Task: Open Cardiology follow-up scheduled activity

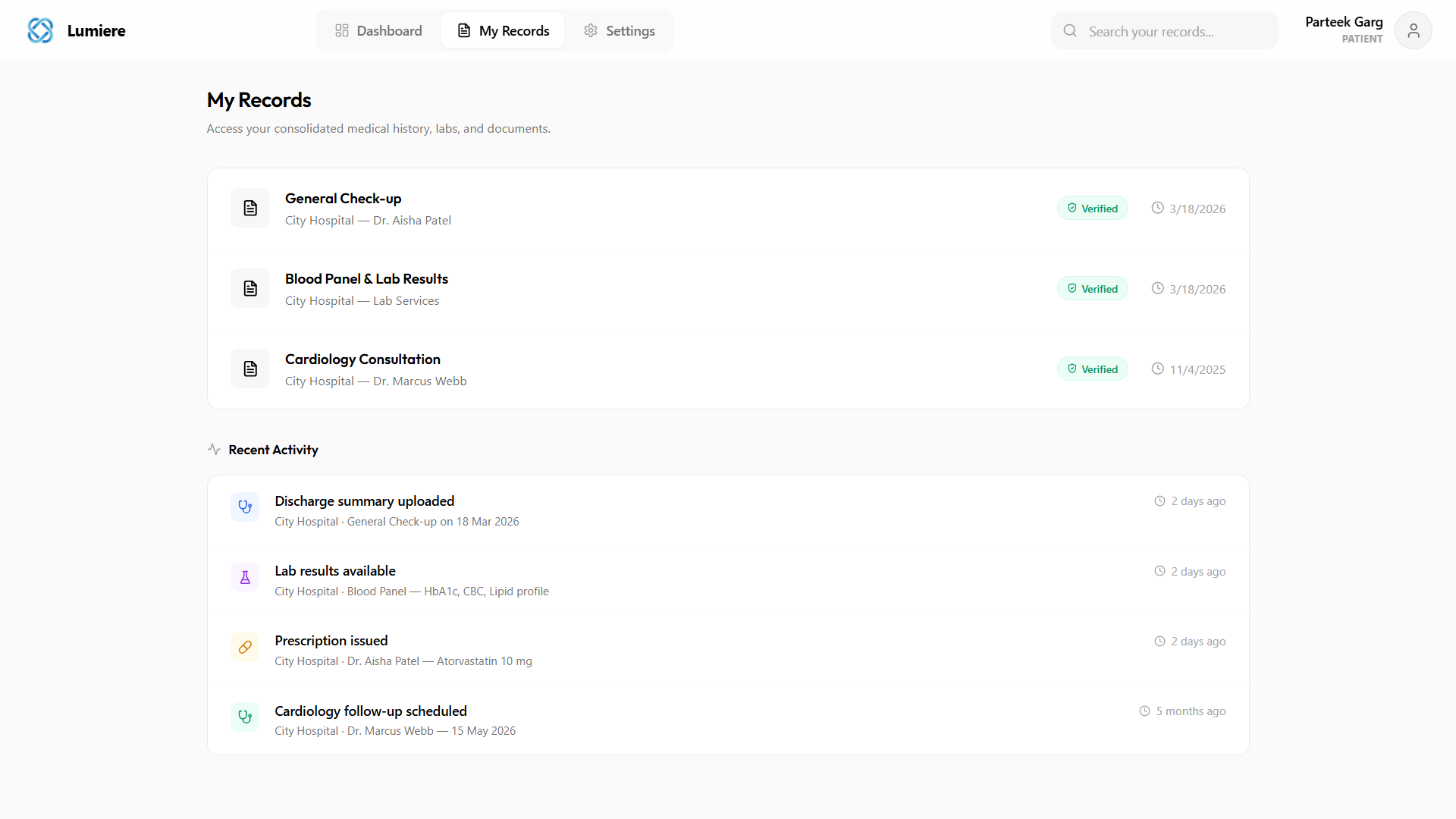Action: pyautogui.click(x=728, y=720)
